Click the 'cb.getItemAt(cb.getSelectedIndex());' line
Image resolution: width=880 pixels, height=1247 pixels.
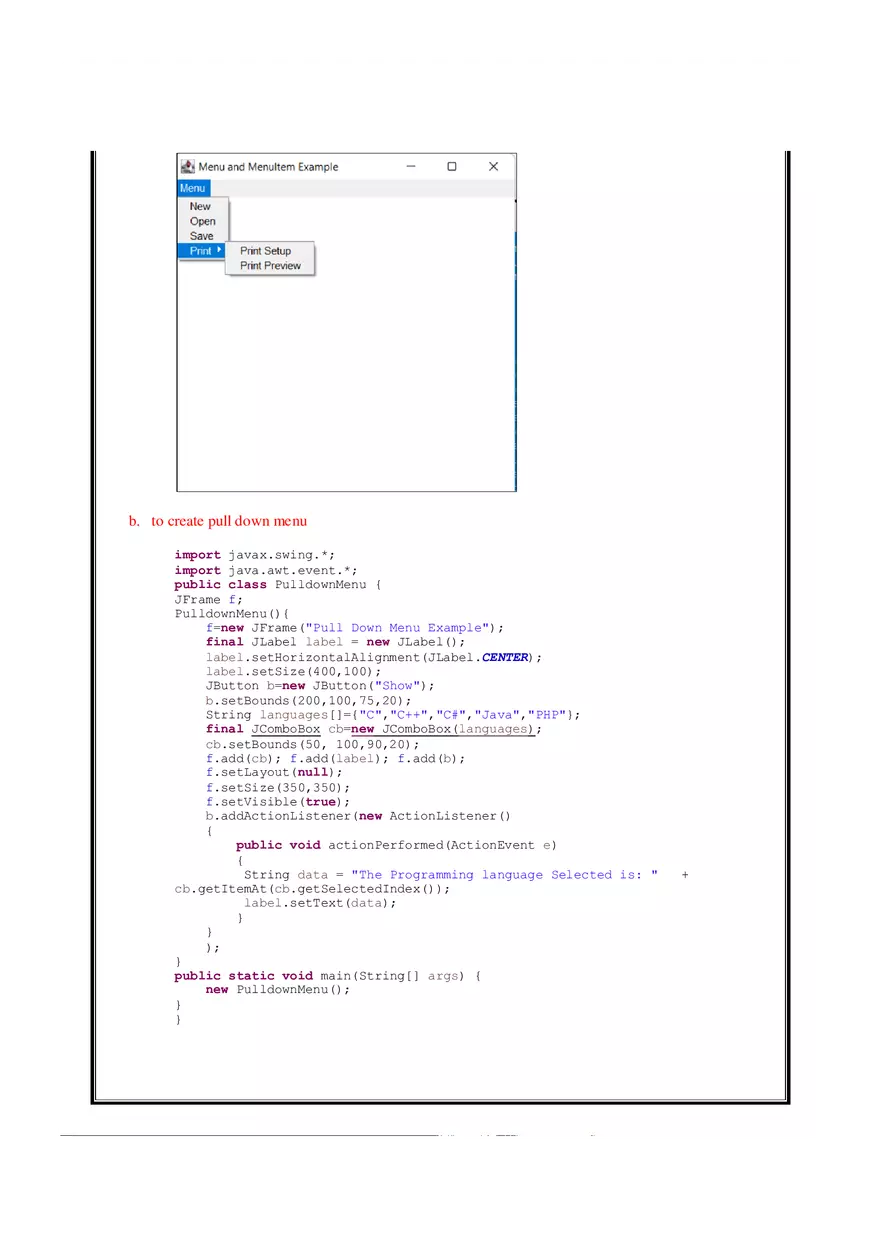tap(313, 889)
